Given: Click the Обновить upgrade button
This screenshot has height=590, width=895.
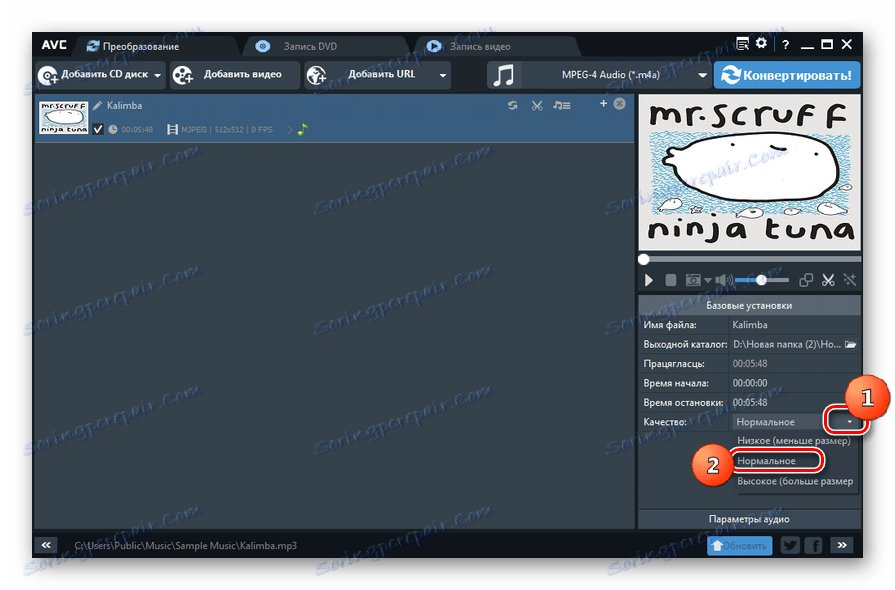Looking at the screenshot, I should click(x=740, y=545).
